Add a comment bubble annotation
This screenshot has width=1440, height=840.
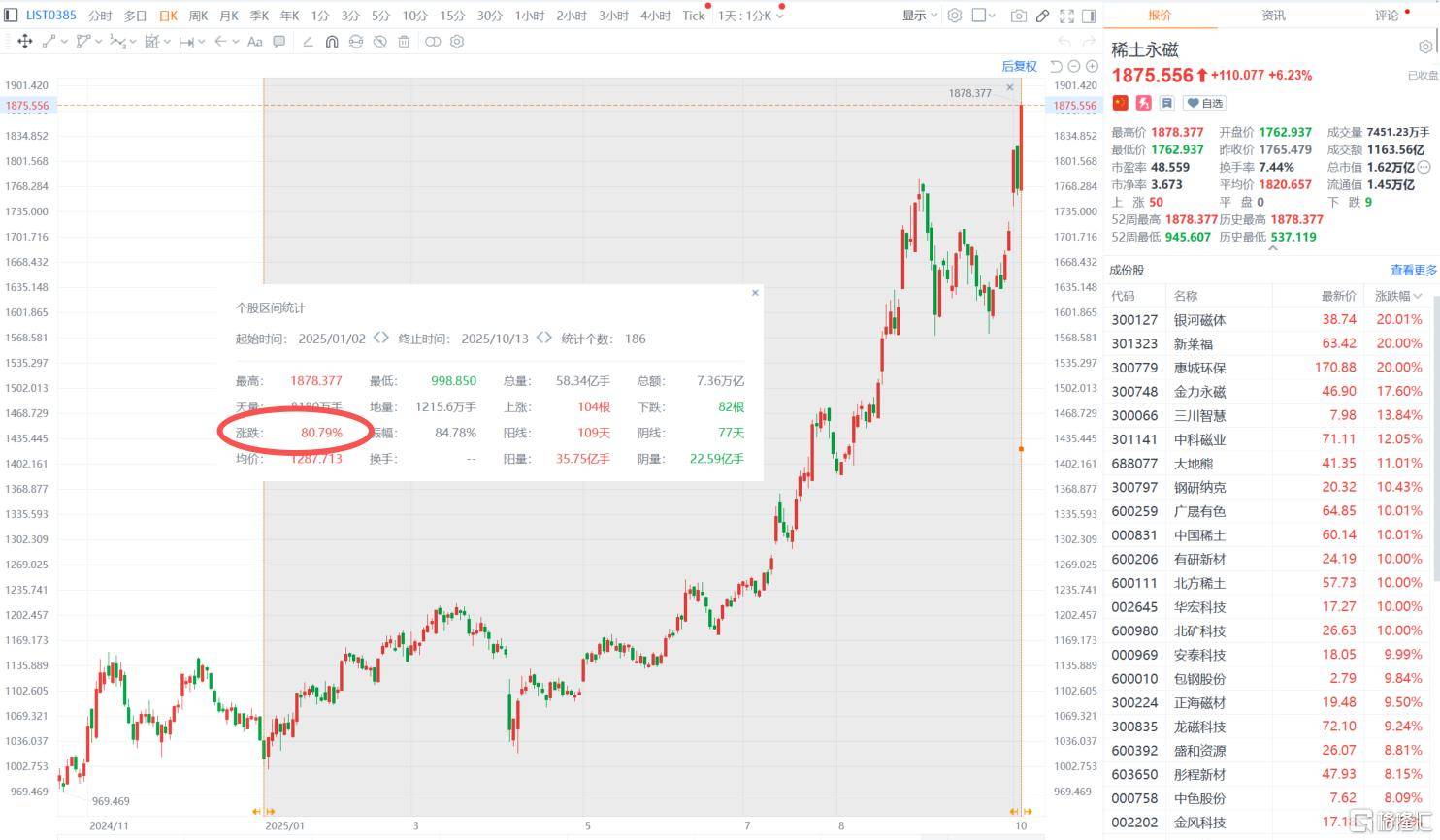tap(279, 42)
